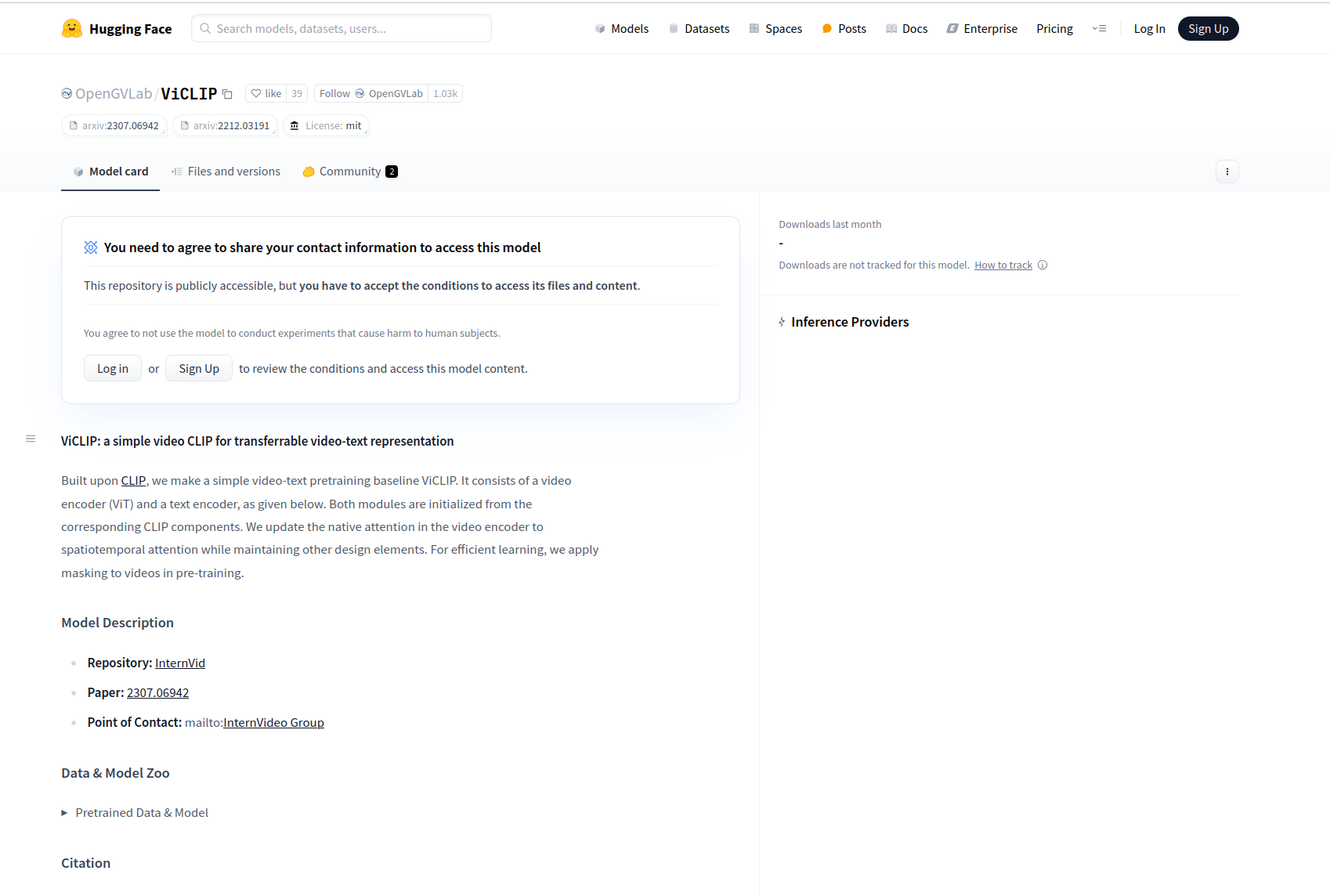Click the heart like button
The image size is (1330, 896).
click(266, 93)
